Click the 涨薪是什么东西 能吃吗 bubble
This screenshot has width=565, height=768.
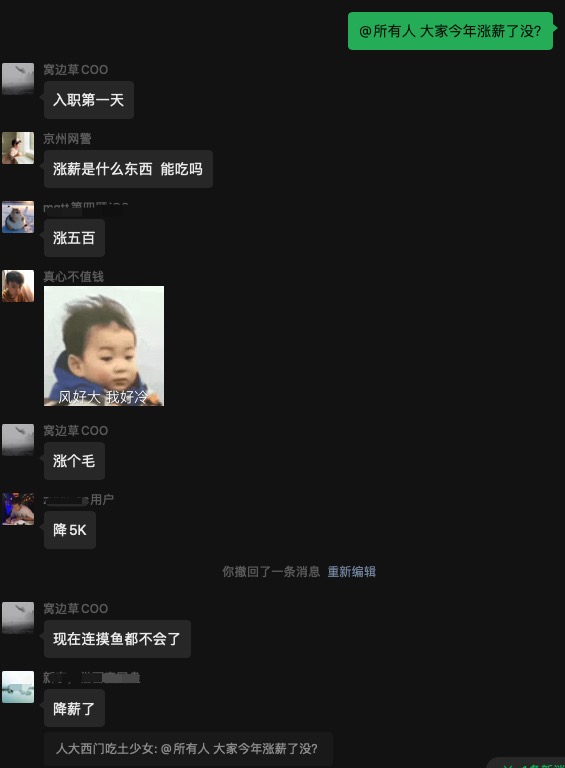128,169
